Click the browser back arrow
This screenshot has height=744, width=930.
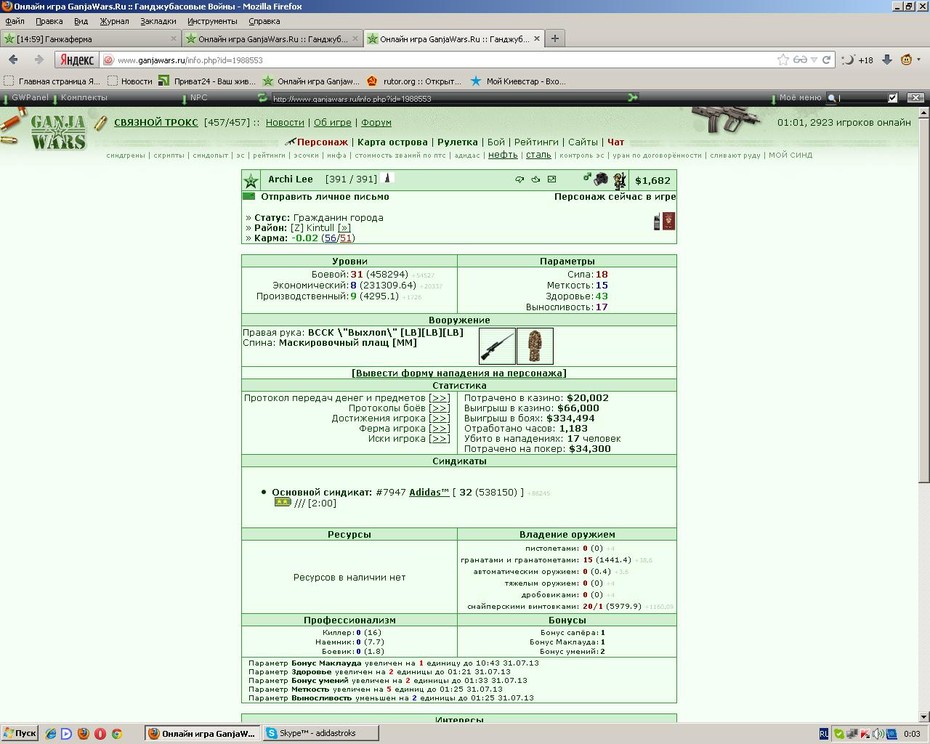point(13,59)
